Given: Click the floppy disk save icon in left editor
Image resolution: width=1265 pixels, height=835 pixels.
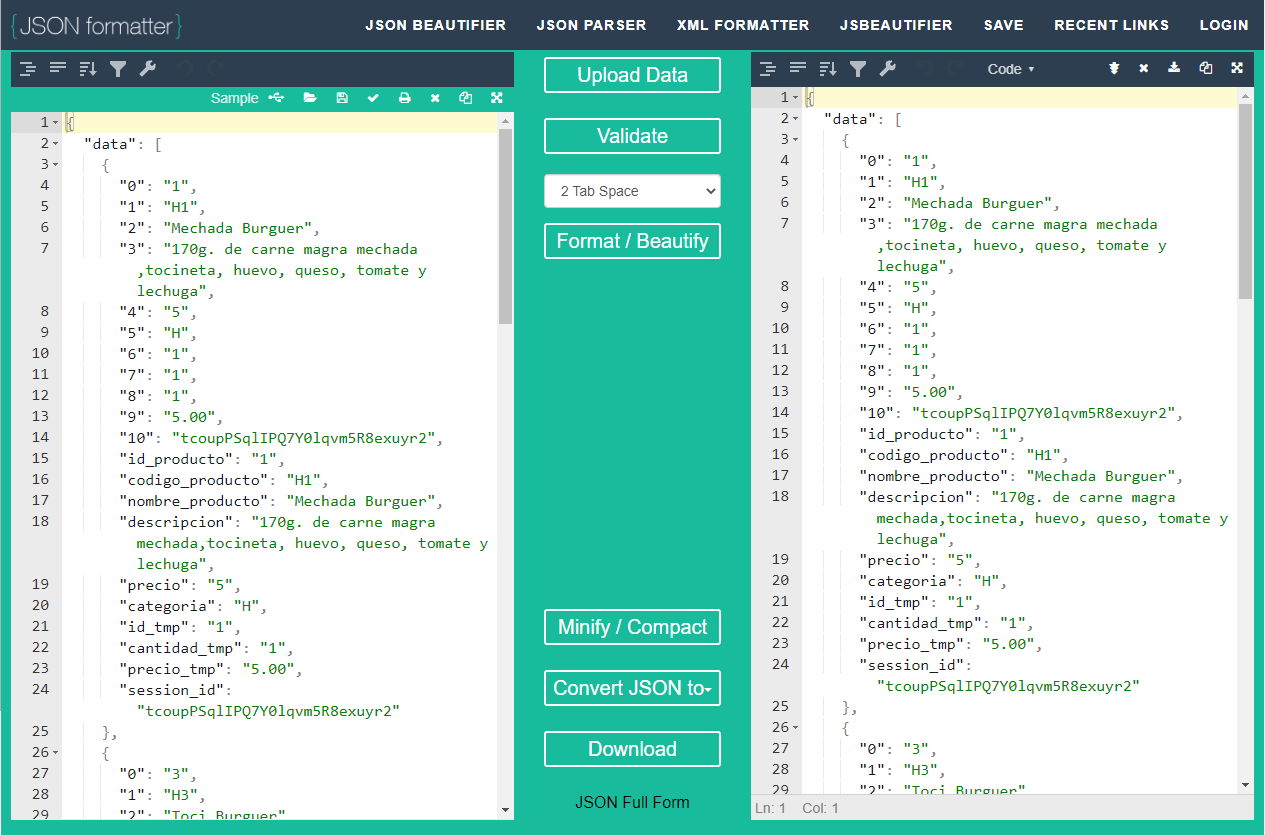Looking at the screenshot, I should click(342, 98).
